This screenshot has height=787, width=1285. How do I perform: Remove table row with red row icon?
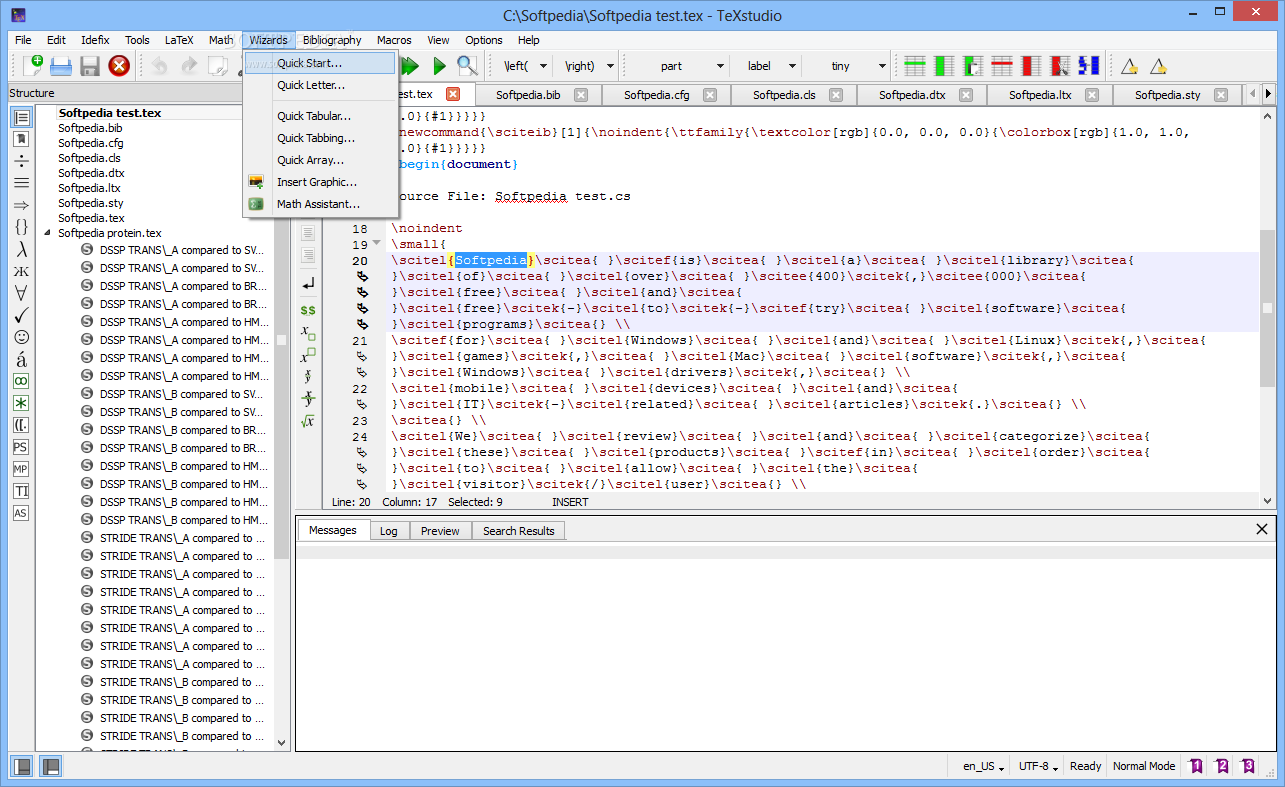click(x=1002, y=66)
